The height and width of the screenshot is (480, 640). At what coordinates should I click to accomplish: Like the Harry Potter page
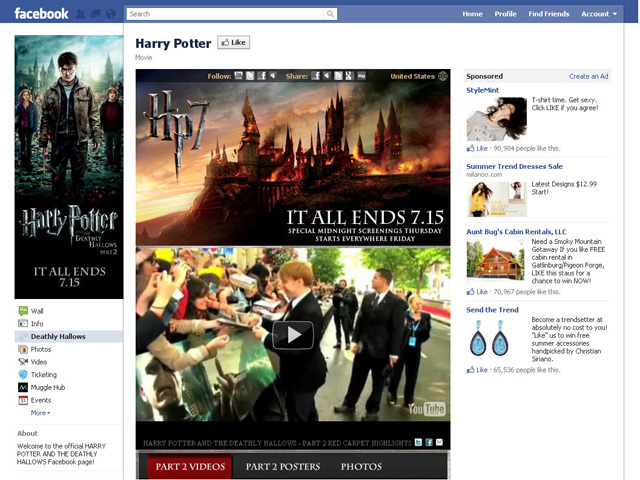(x=233, y=42)
